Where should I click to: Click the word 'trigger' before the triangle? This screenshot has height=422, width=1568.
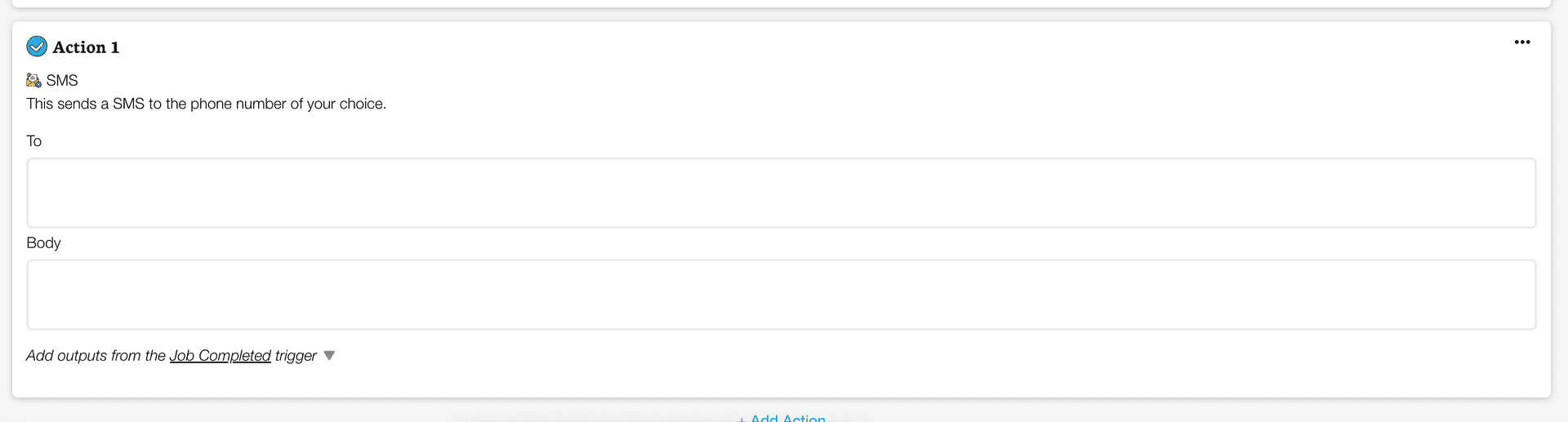[296, 356]
